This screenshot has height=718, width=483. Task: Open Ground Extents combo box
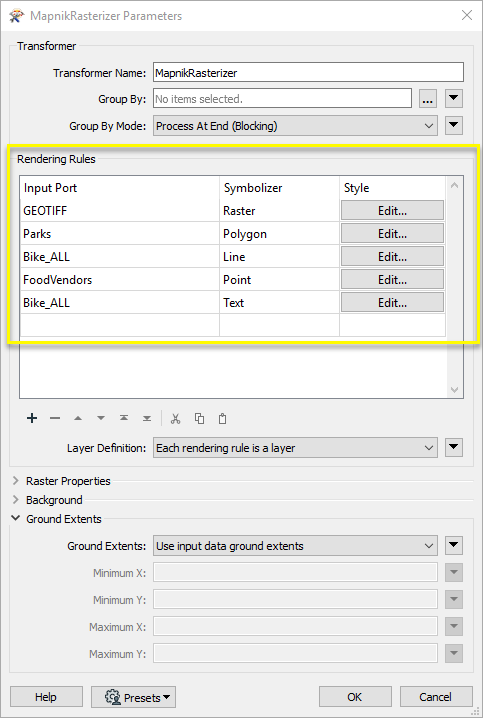(x=295, y=546)
